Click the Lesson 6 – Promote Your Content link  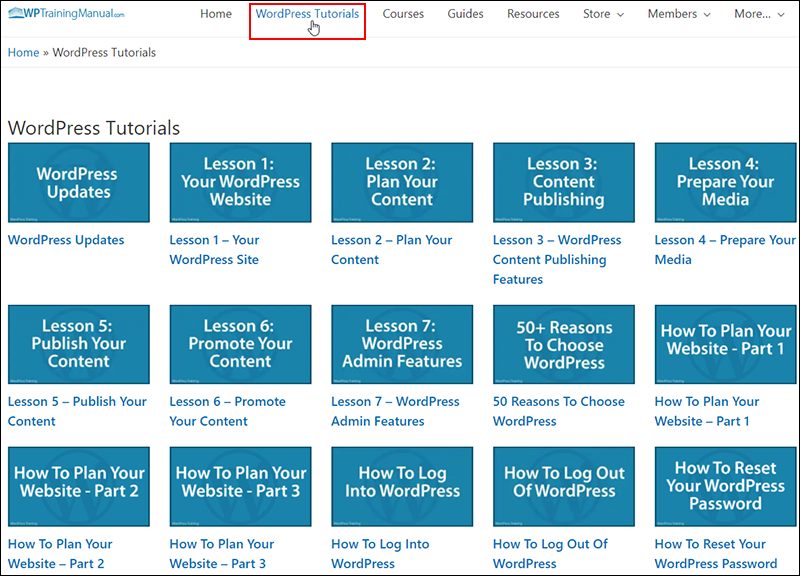(228, 411)
